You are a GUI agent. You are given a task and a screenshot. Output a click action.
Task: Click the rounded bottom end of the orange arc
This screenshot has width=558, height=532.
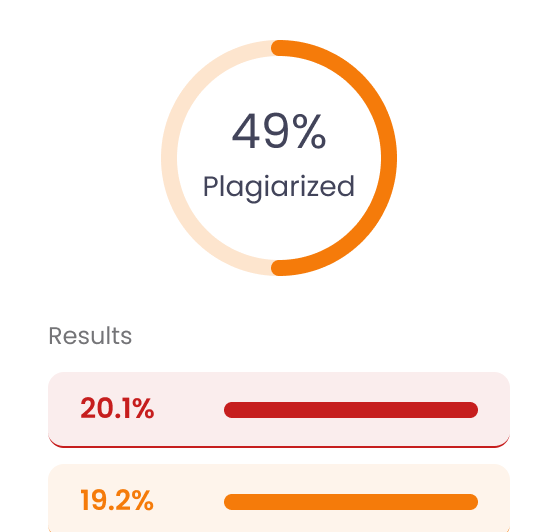[x=279, y=268]
